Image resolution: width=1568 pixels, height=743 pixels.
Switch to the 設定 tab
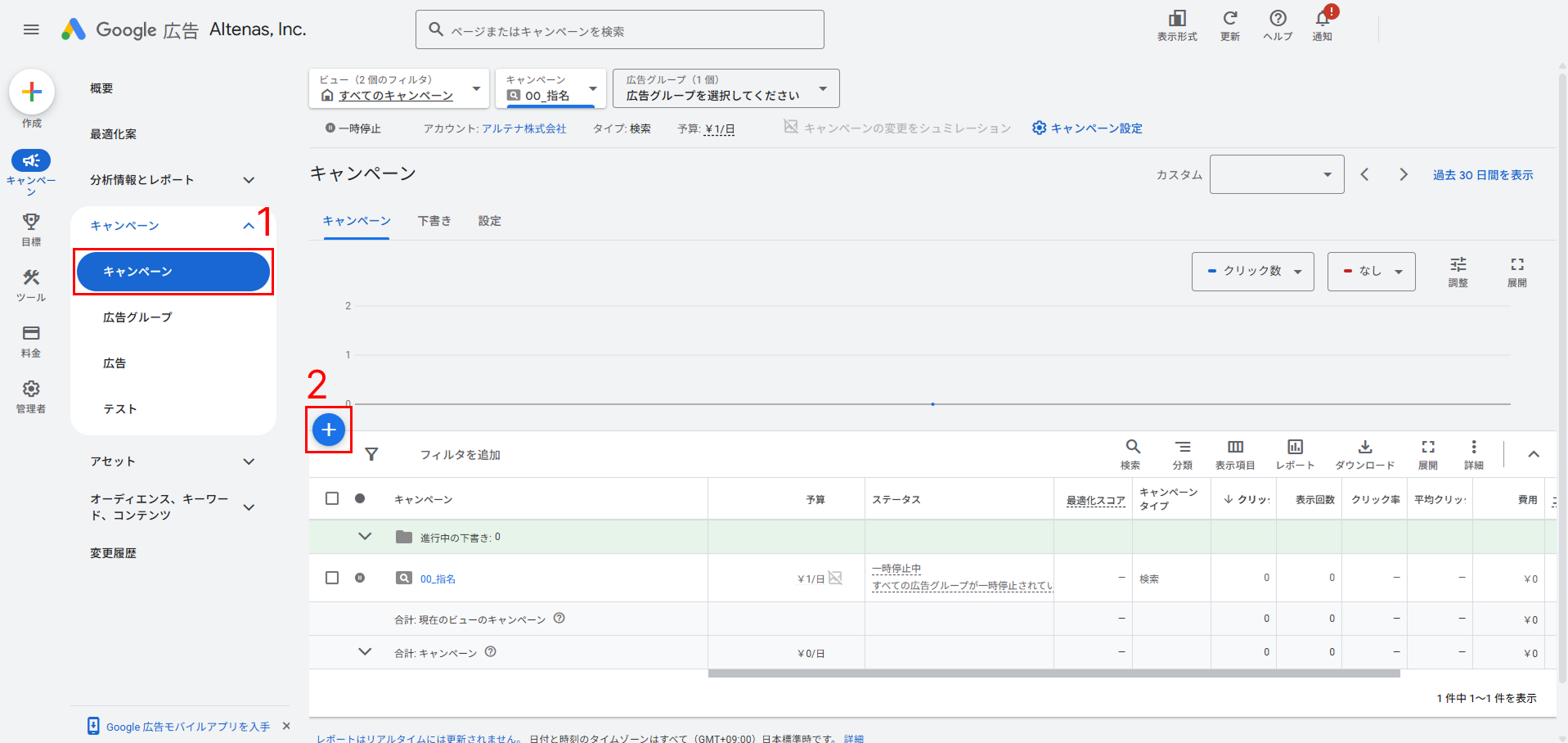click(x=490, y=221)
